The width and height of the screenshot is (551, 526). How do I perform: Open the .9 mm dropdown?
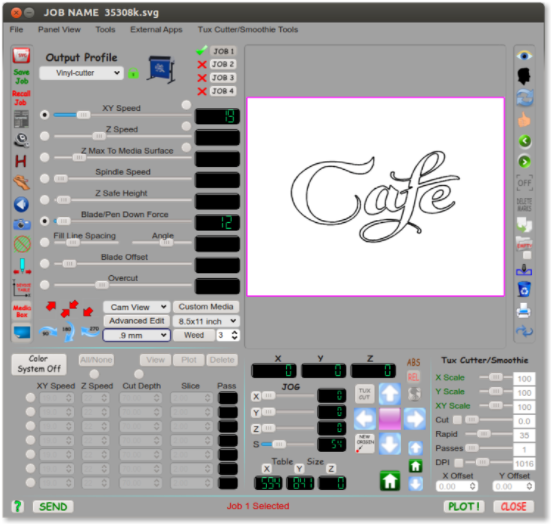(x=137, y=335)
